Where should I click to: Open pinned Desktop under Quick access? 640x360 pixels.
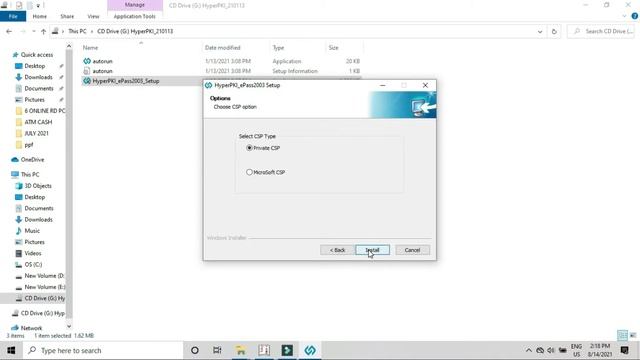[35, 66]
